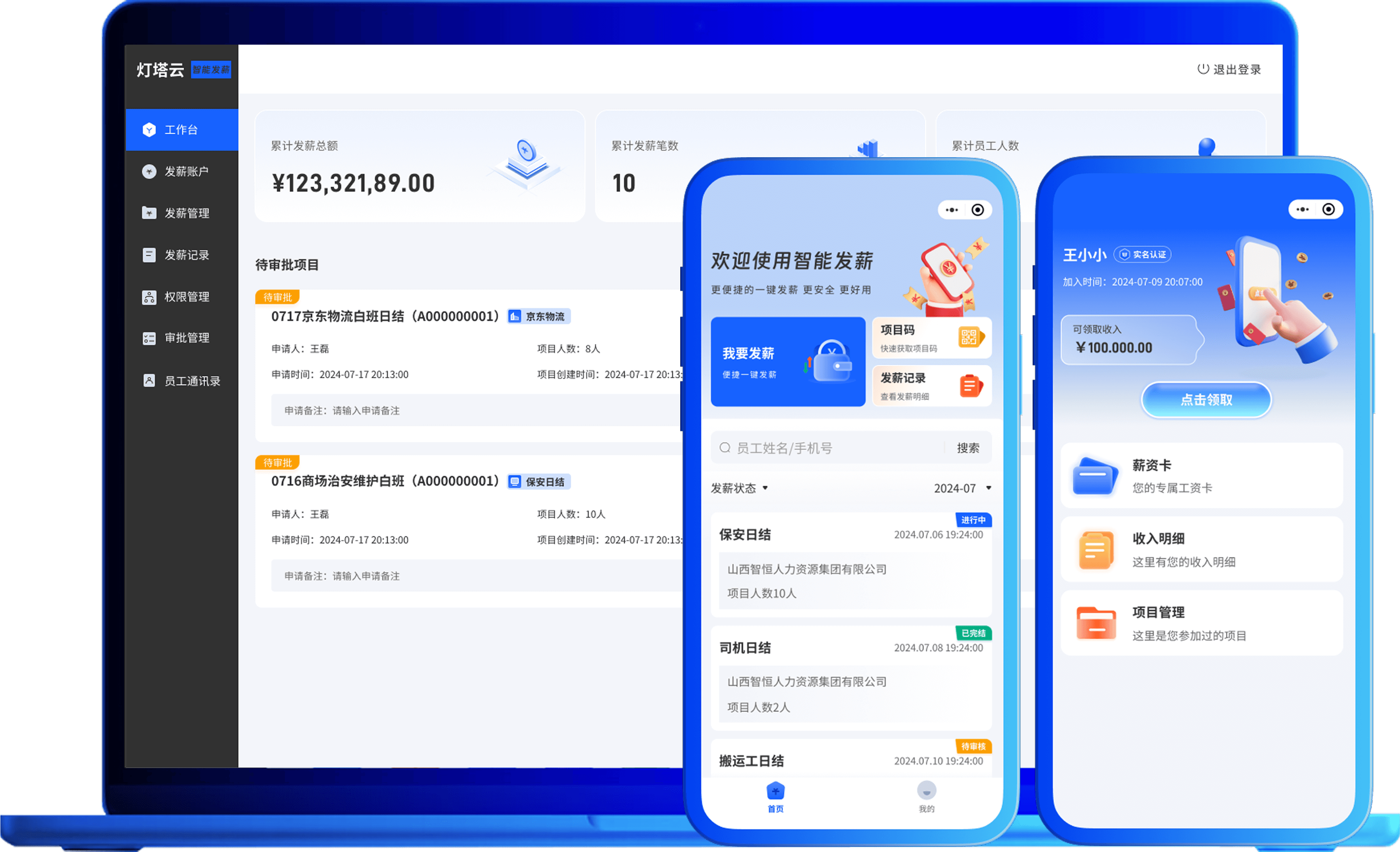The width and height of the screenshot is (1400, 852).
Task: Open 审批管理 from the sidebar
Action: point(149,338)
